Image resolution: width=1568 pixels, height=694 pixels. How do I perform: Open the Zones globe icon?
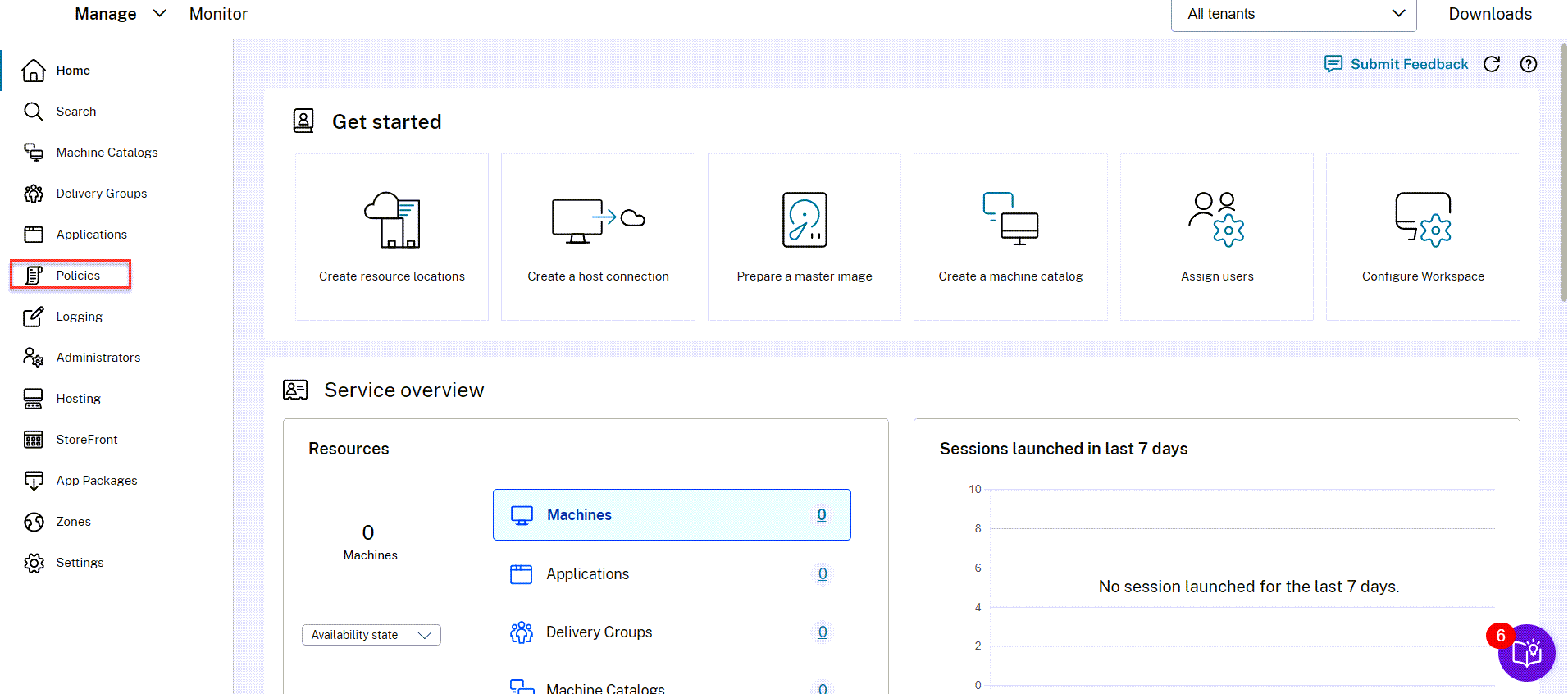[34, 522]
